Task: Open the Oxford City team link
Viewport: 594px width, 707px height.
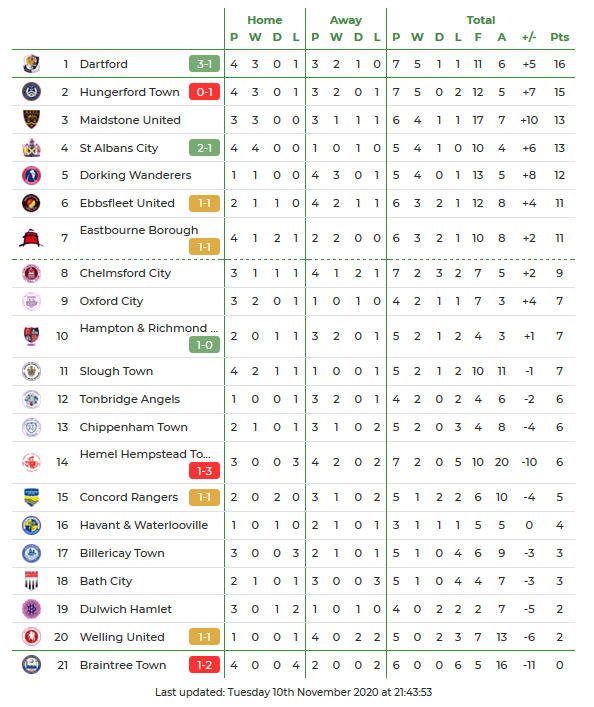Action: [x=111, y=301]
